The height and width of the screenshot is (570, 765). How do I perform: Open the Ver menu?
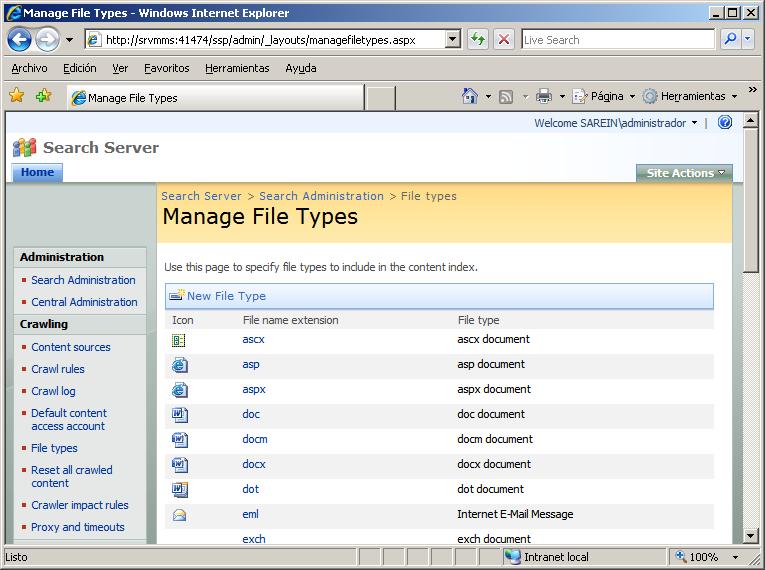[120, 68]
